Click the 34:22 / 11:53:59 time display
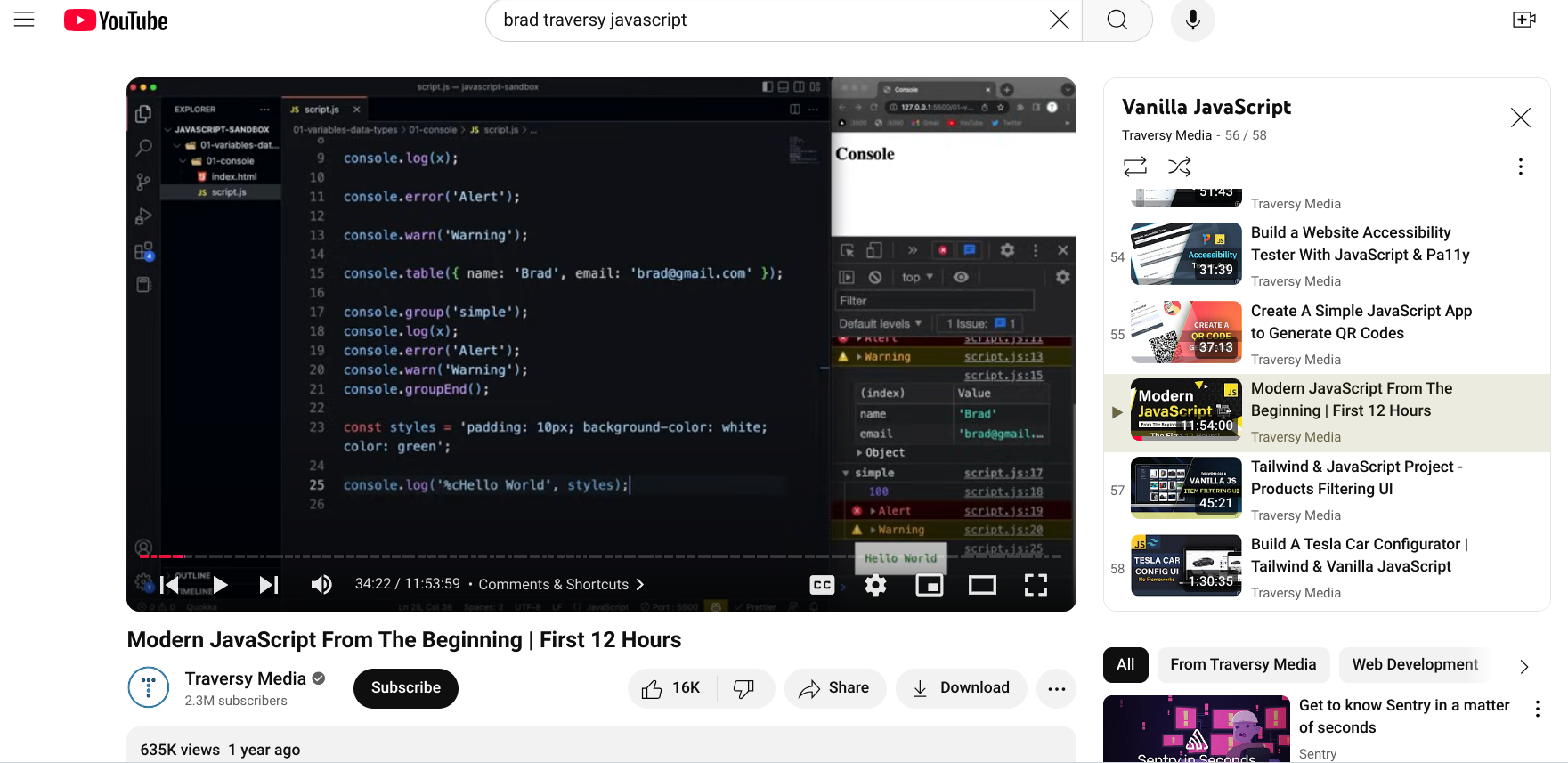 408,583
